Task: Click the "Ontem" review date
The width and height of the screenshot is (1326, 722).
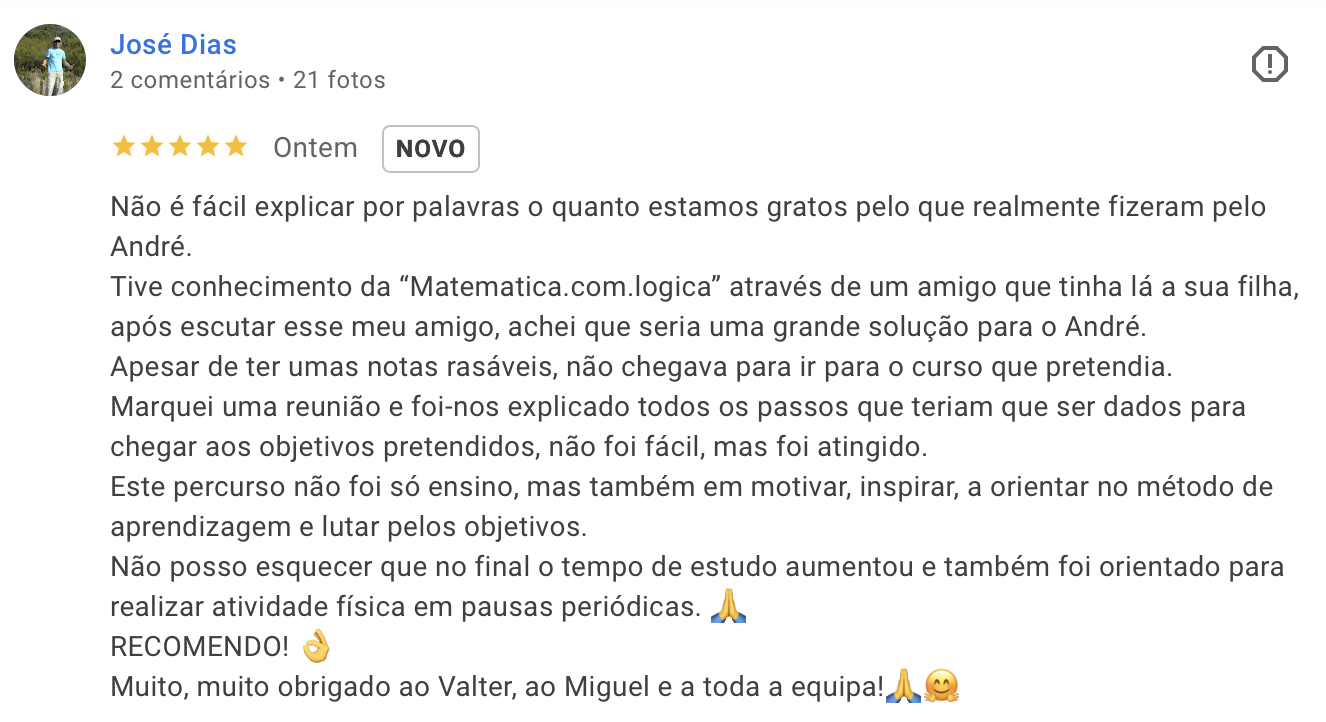Action: click(315, 148)
